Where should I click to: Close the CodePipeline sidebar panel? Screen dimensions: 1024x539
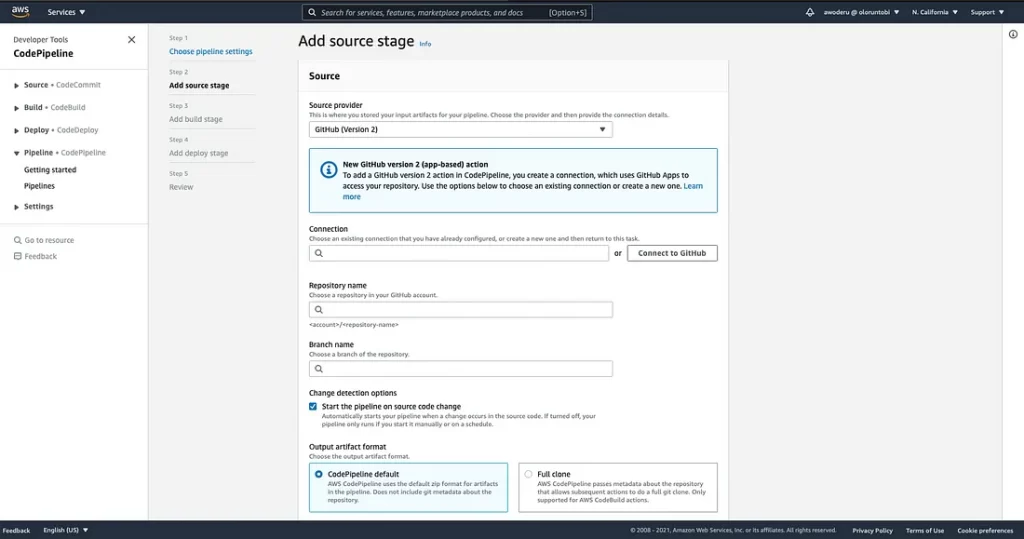pos(132,40)
